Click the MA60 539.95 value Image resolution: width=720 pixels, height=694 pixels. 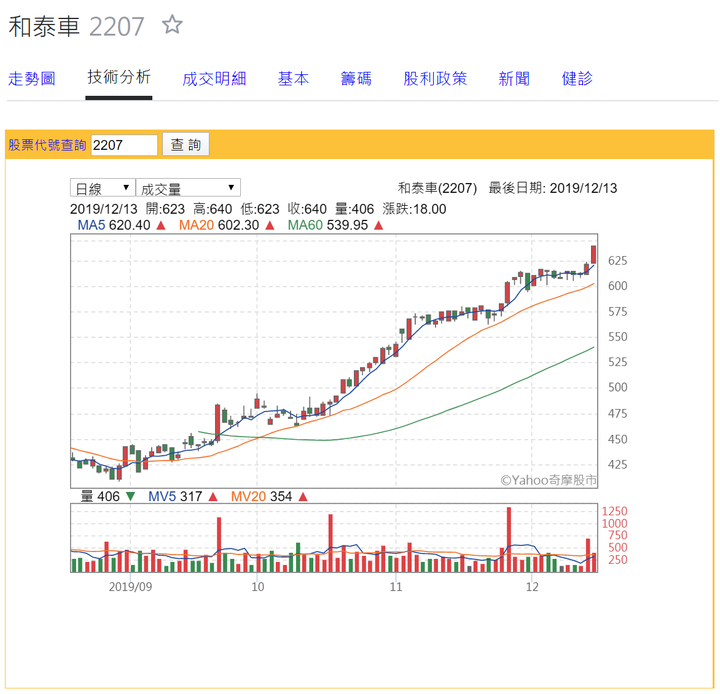click(x=328, y=226)
